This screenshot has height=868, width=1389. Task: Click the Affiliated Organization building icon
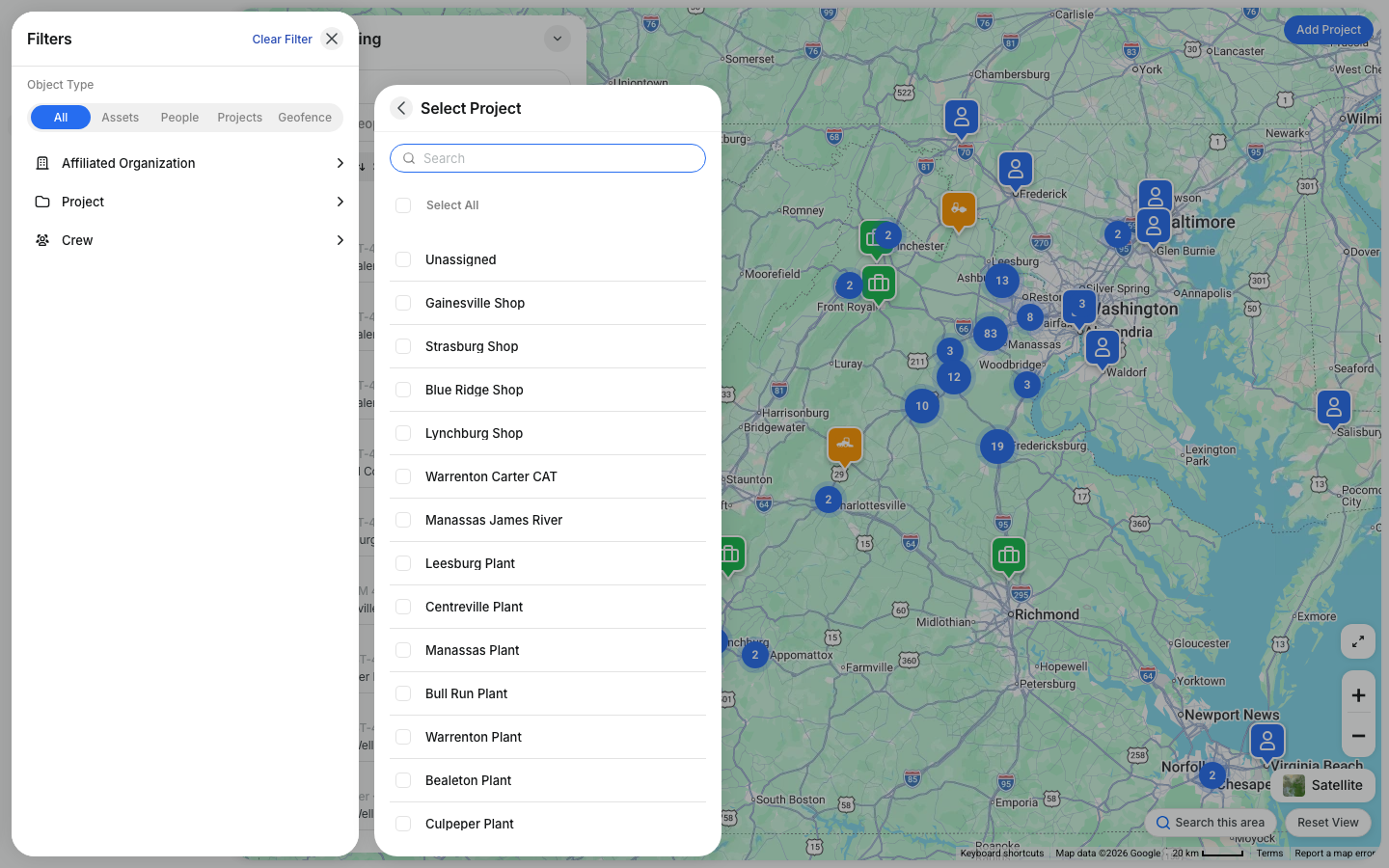click(42, 163)
